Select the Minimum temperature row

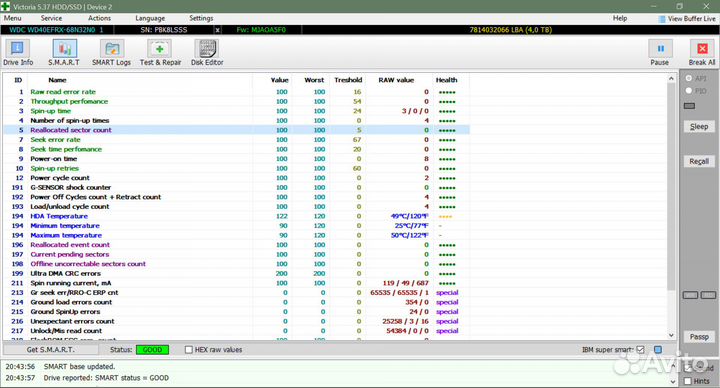pos(236,225)
